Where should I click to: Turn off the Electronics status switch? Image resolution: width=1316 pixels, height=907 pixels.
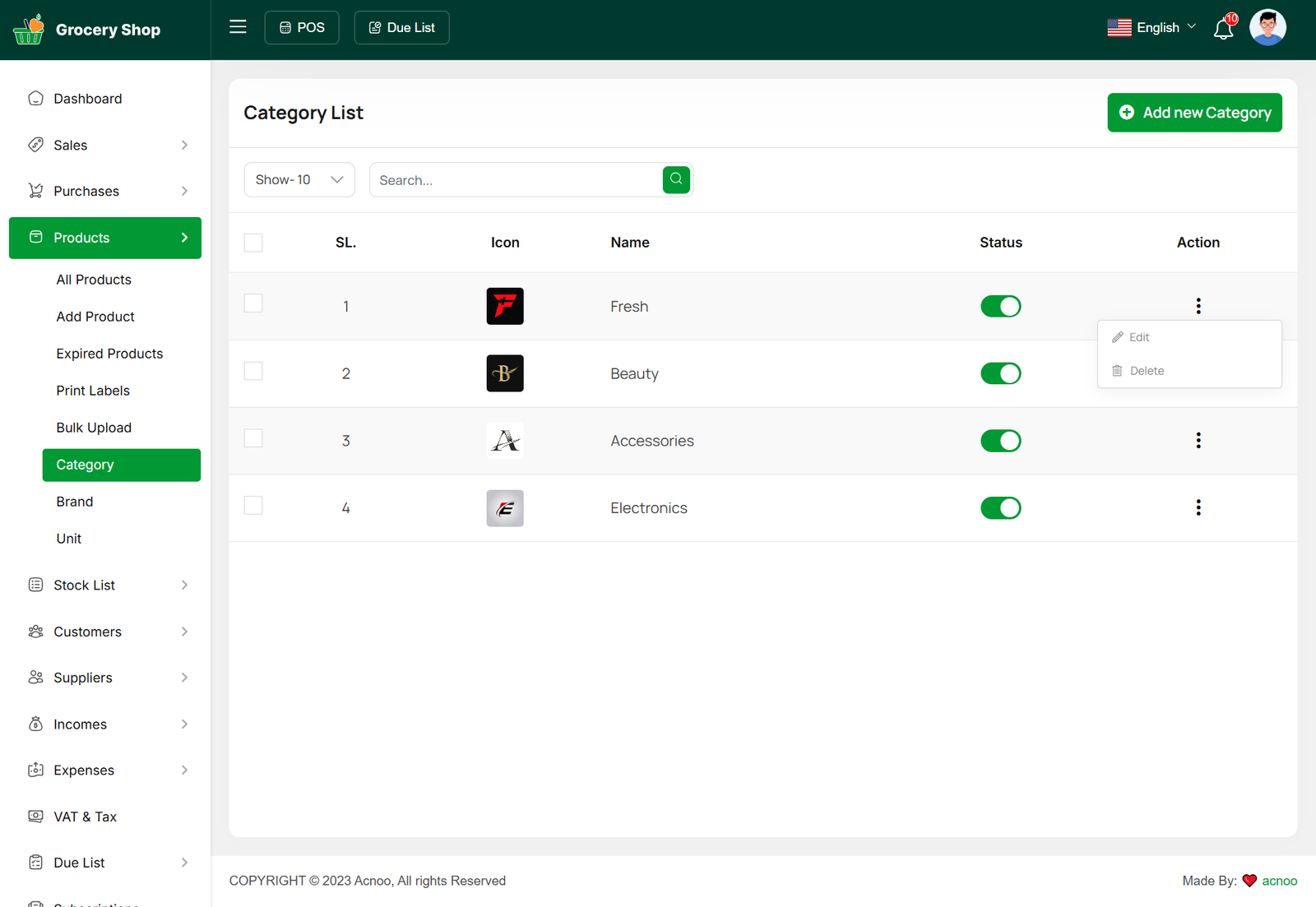[1000, 508]
